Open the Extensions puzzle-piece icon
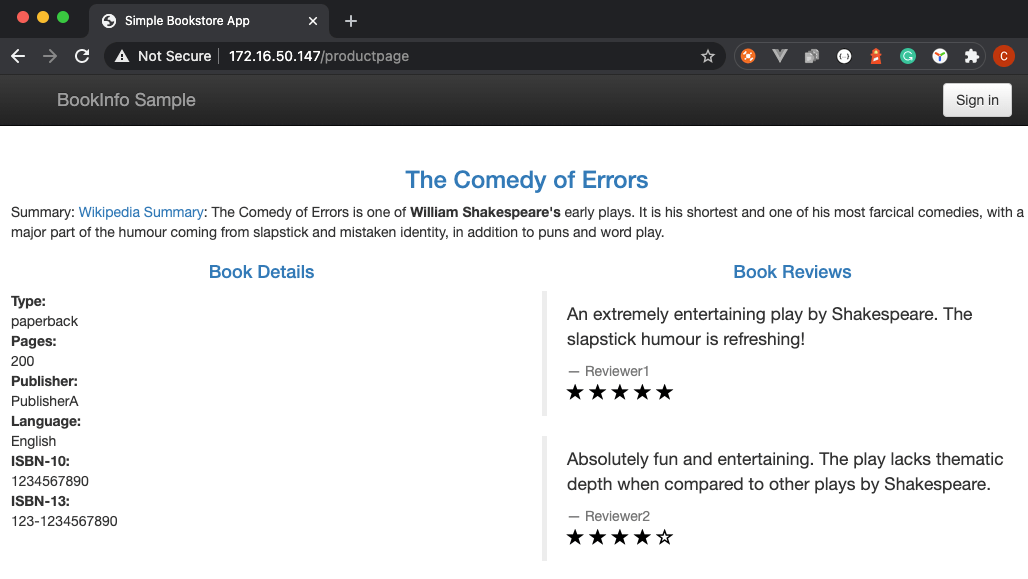The image size is (1028, 579). tap(972, 56)
